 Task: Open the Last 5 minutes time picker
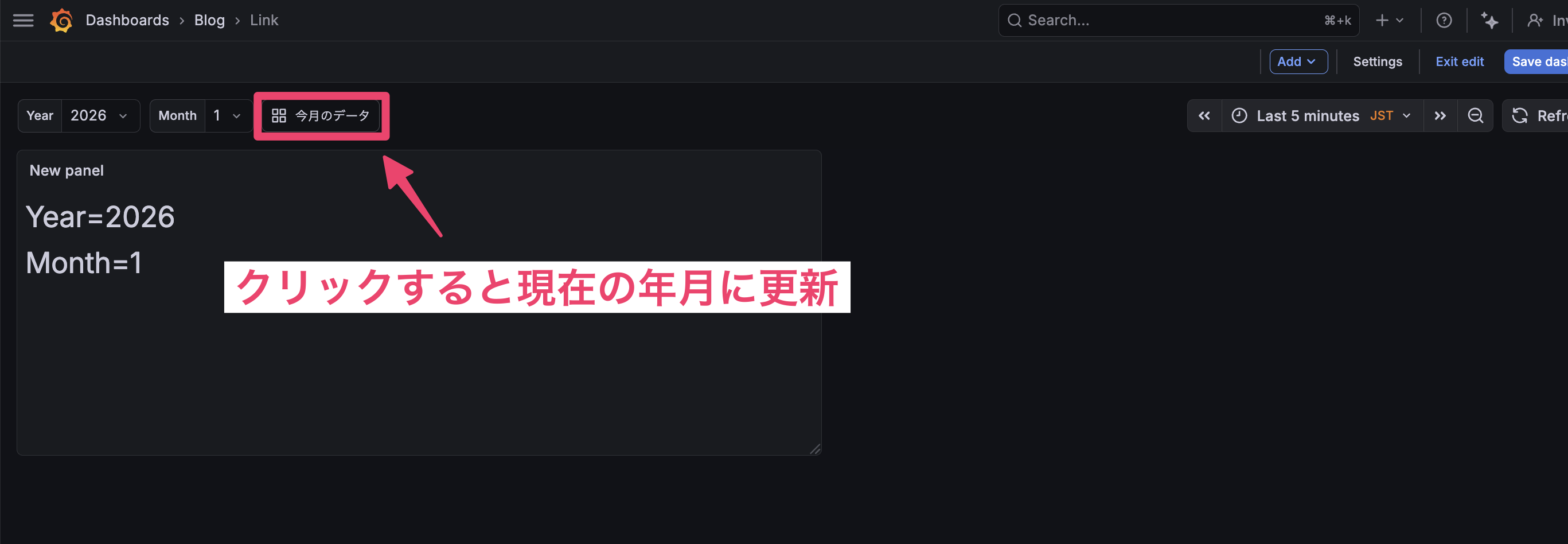coord(1321,116)
